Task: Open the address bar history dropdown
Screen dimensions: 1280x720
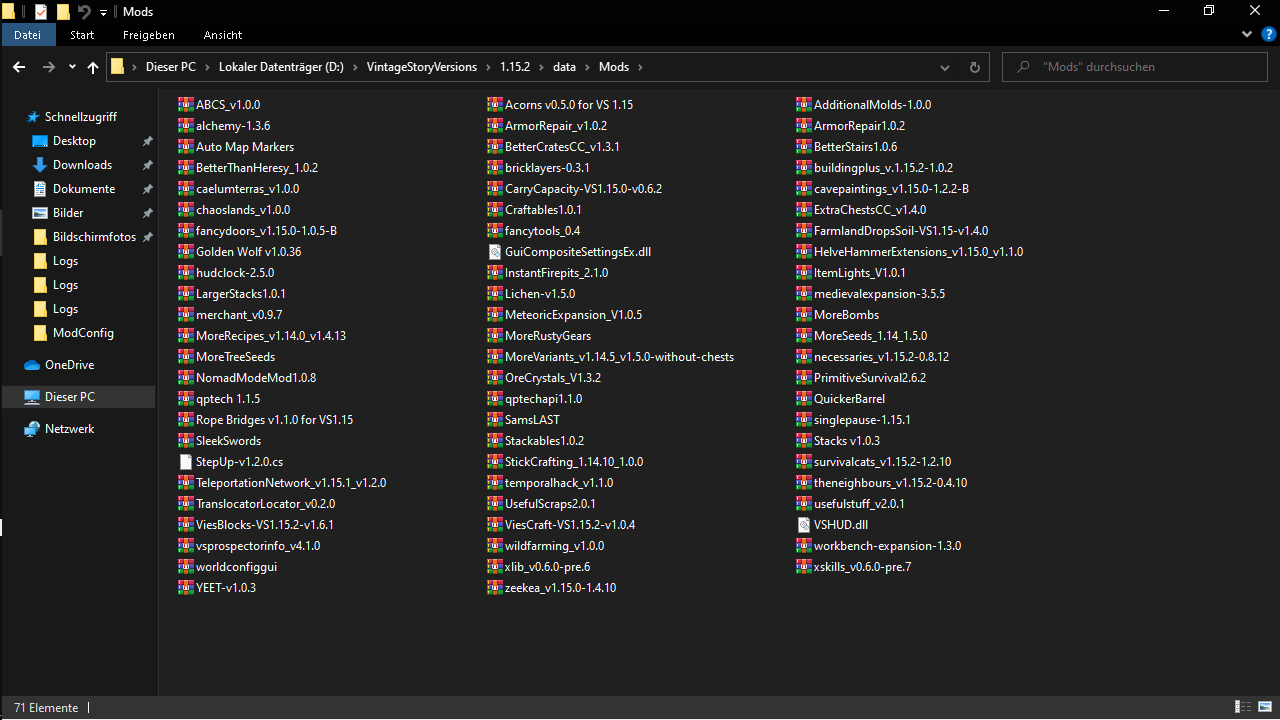Action: coord(945,67)
